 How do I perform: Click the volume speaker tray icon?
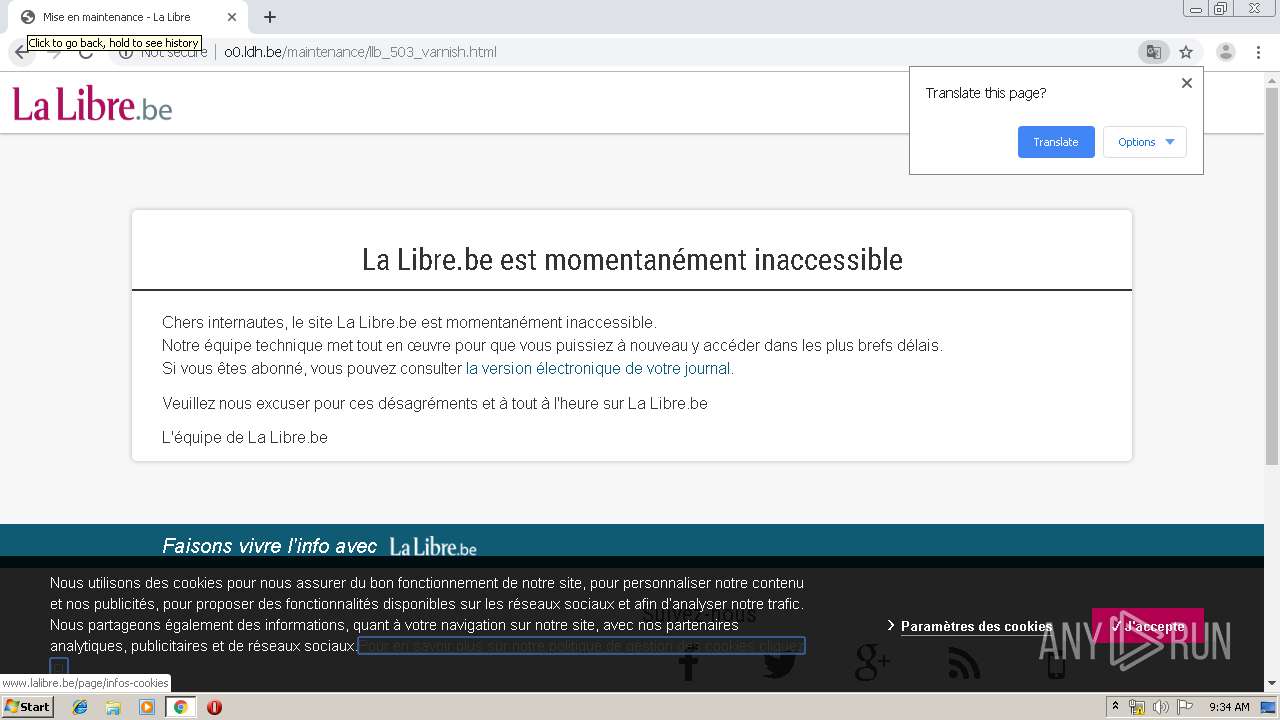pos(1160,707)
